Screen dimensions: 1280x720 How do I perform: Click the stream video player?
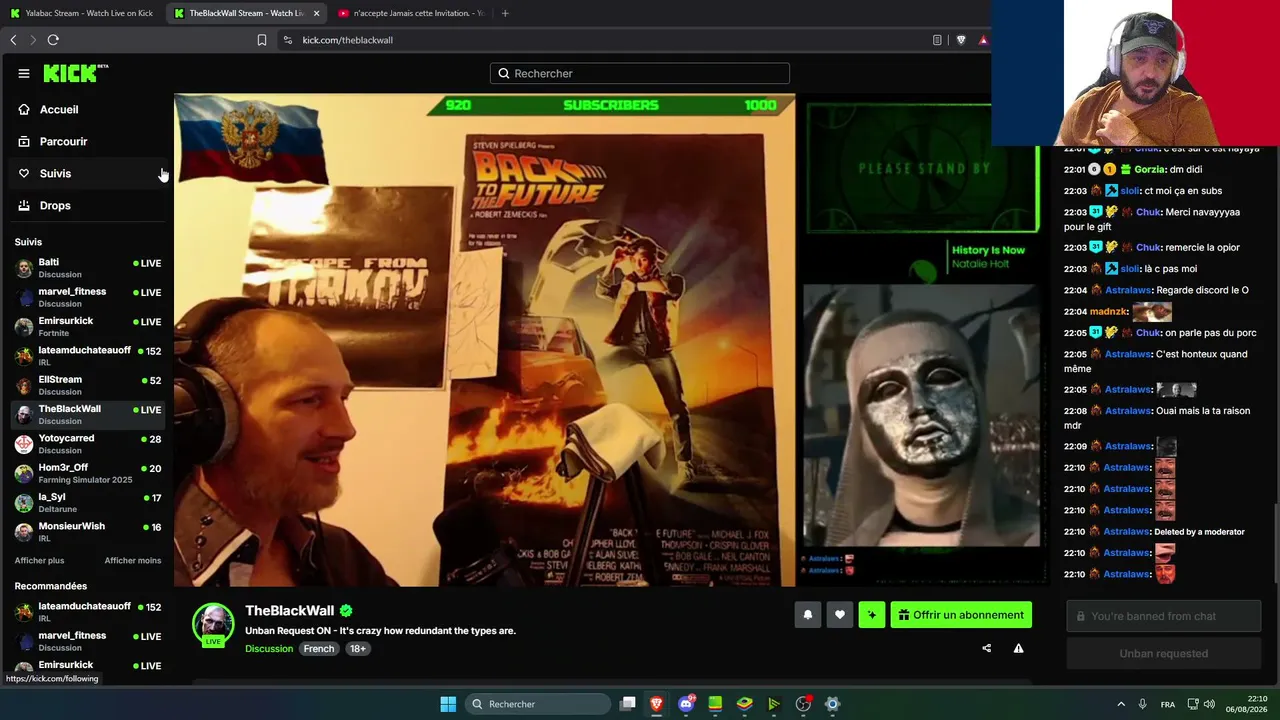tap(610, 340)
